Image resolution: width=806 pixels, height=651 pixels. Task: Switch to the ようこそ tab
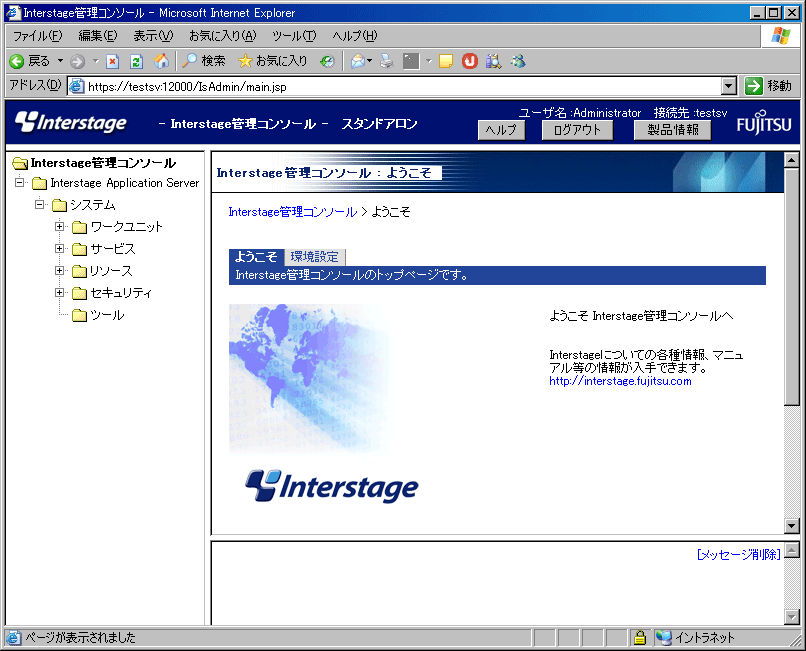pos(255,257)
